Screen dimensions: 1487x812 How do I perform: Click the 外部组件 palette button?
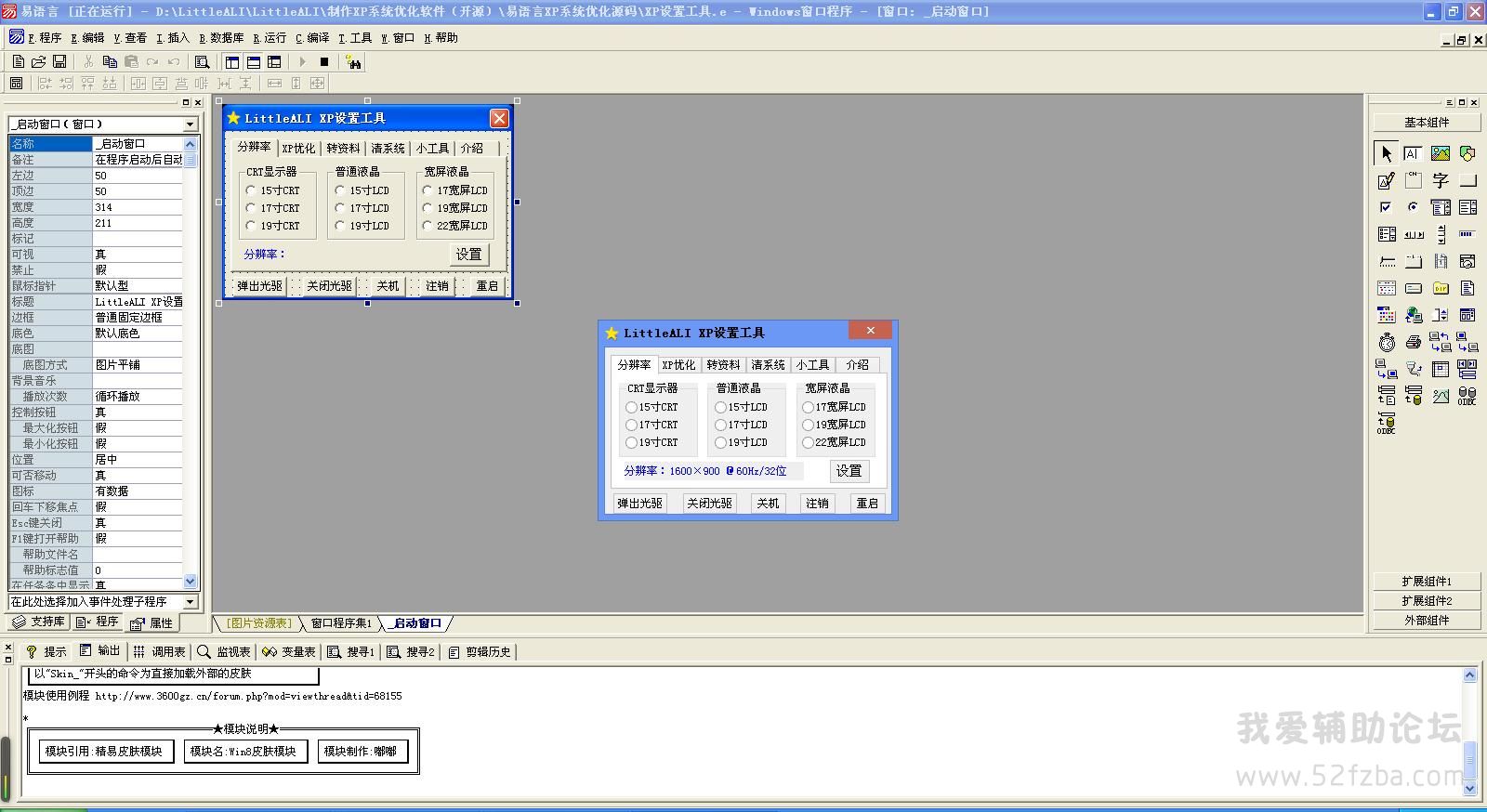coord(1427,621)
